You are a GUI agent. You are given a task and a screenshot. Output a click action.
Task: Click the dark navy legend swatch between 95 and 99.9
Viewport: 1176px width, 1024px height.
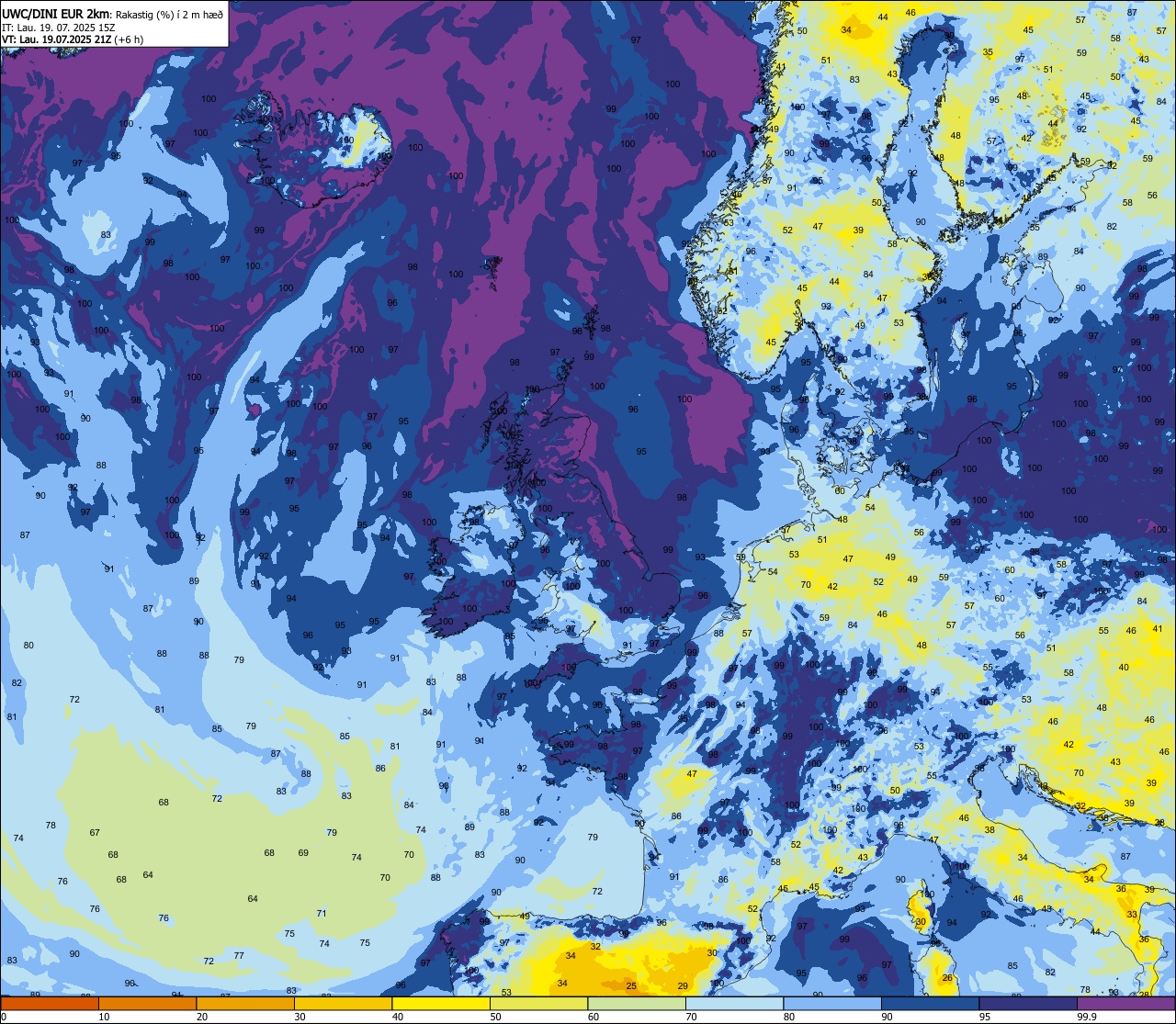1028,1003
